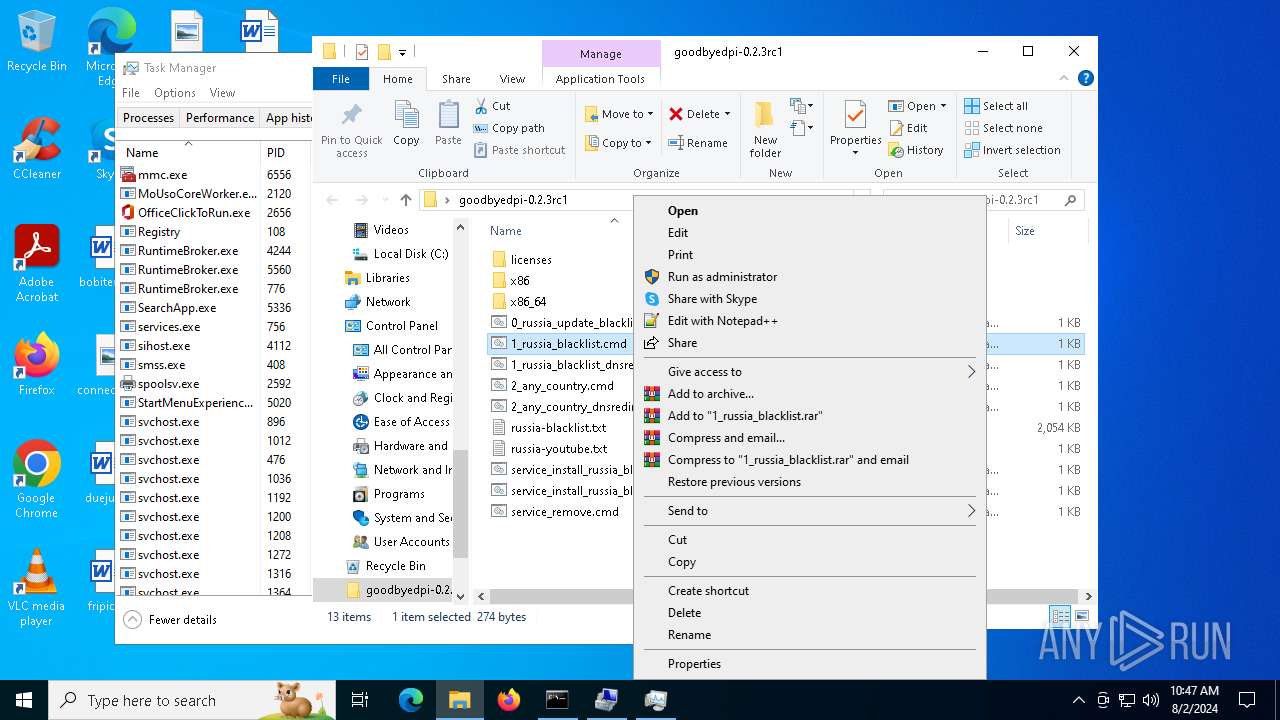This screenshot has width=1280, height=720.
Task: Click the History button in ribbon
Action: [x=916, y=150]
